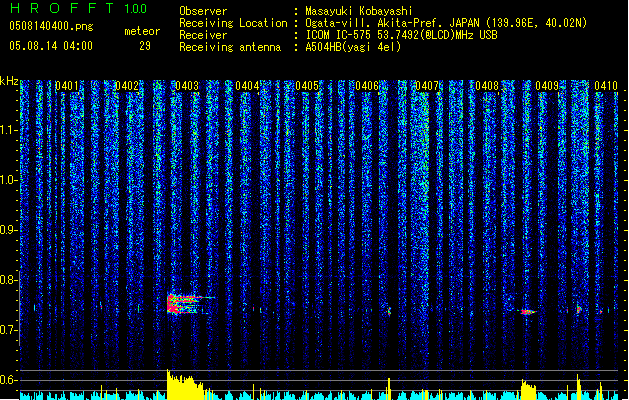The image size is (629, 400).
Task: Click the 0406 time marker
Action: (x=367, y=86)
